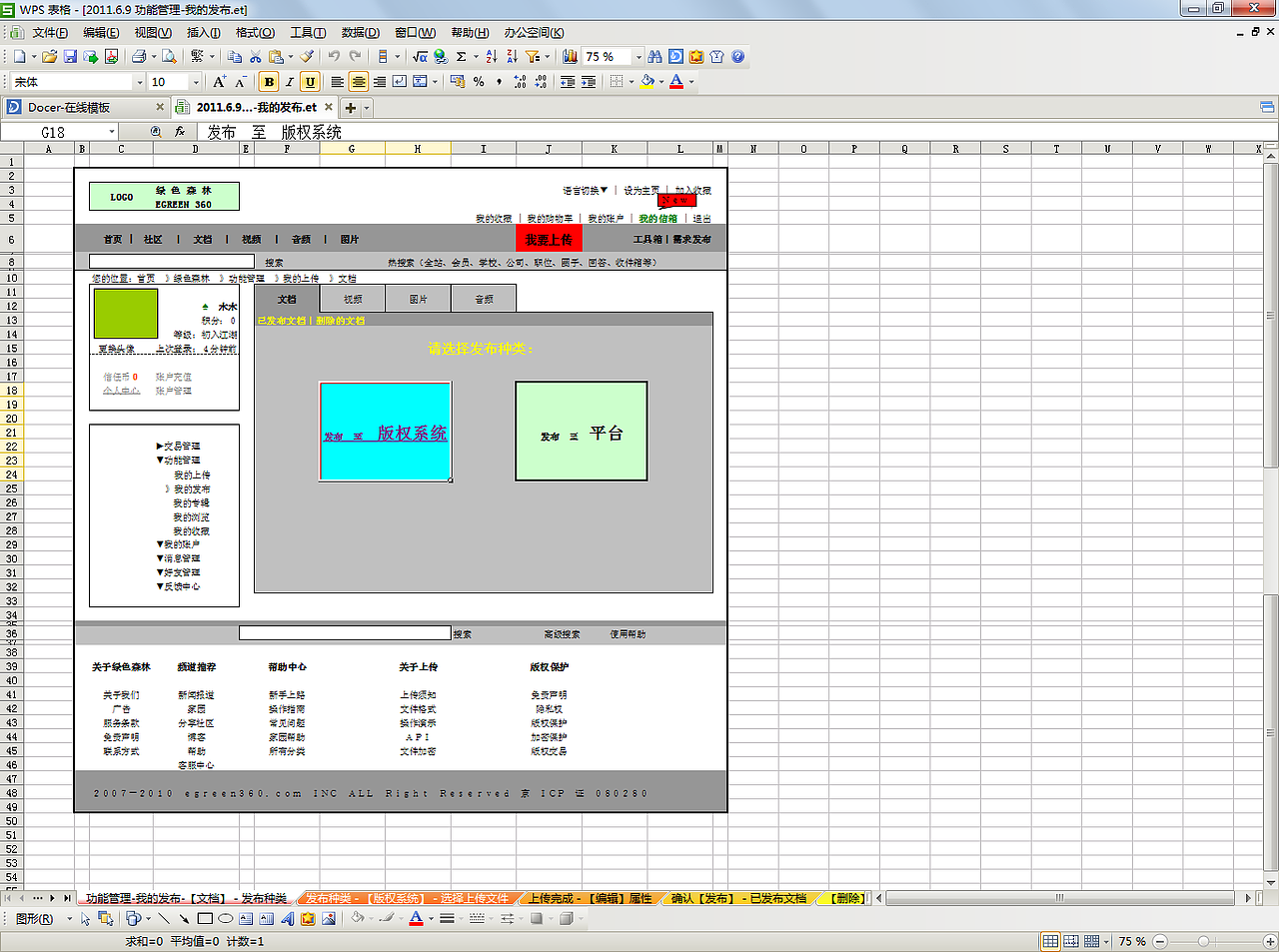Screen dimensions: 1279x952
Task: Open the font size dropdown
Action: point(195,82)
